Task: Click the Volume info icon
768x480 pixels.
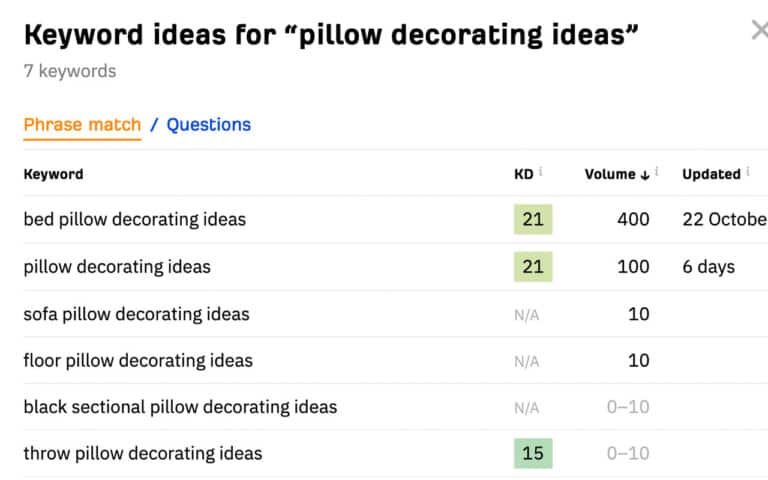Action: 657,172
